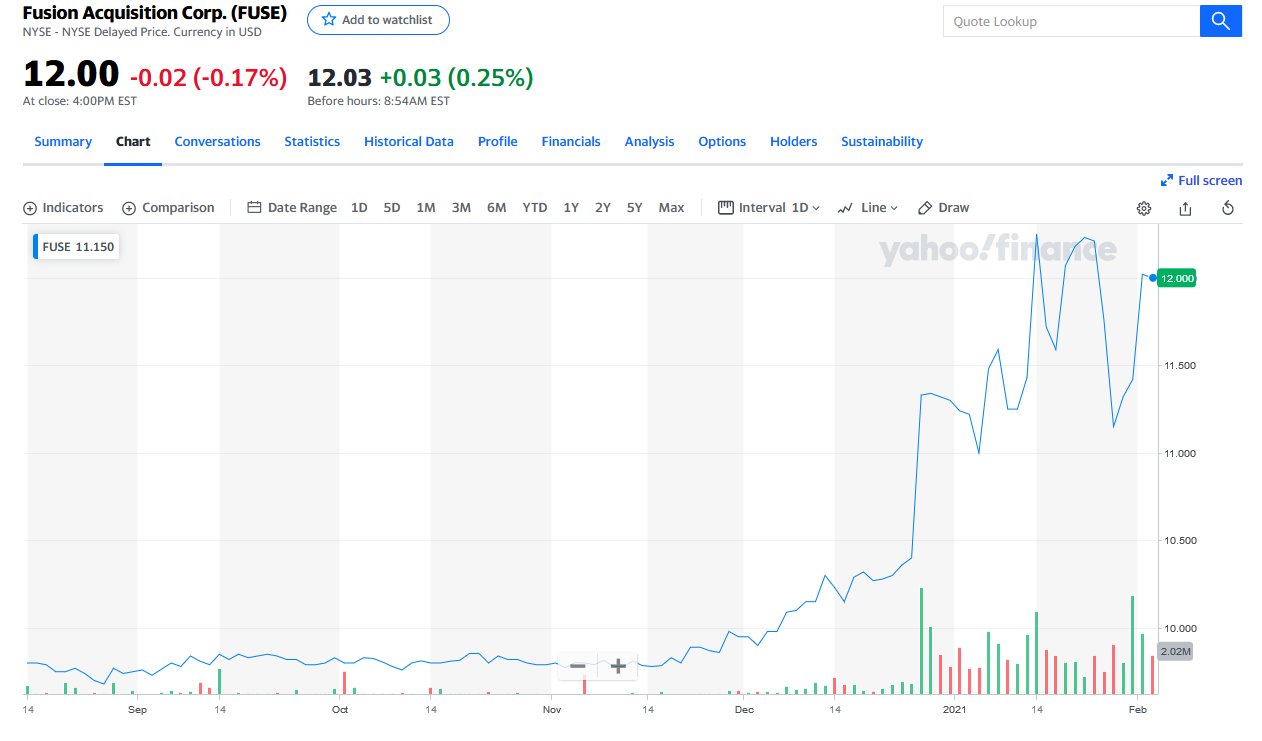The image size is (1262, 741).
Task: Click the 2.02M volume label
Action: (1176, 651)
